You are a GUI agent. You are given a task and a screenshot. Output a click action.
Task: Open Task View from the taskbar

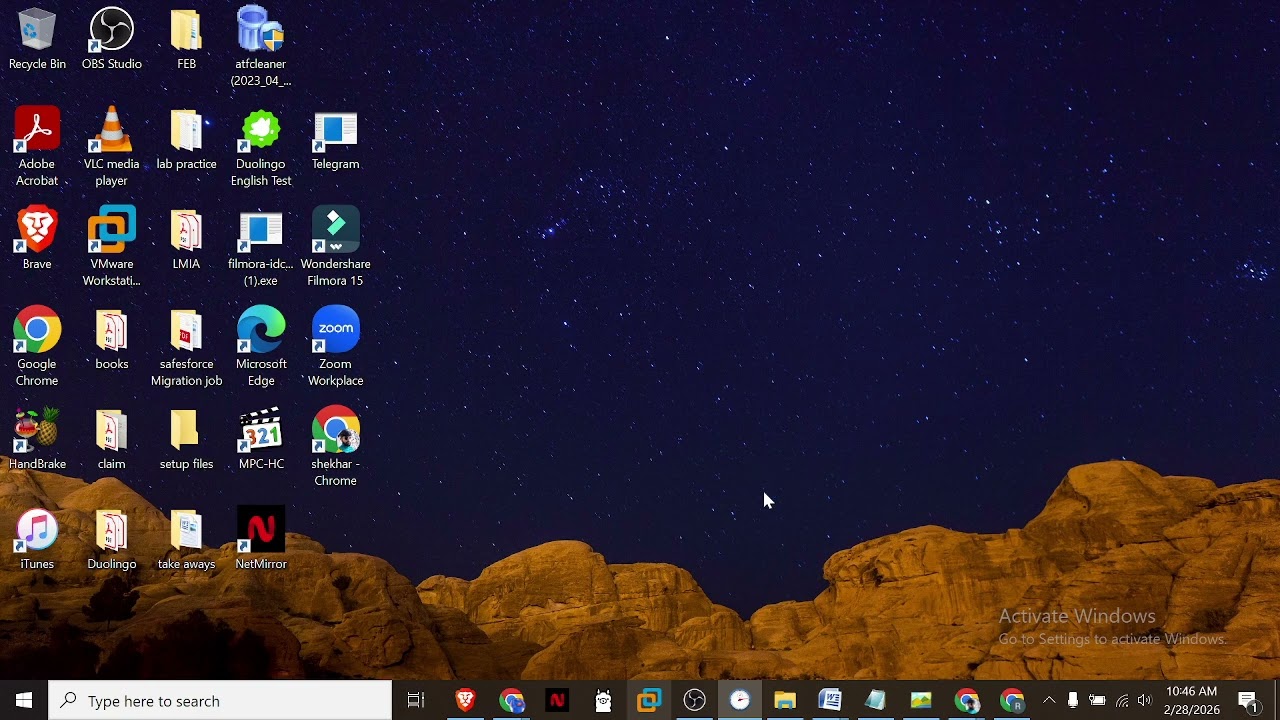[x=416, y=701]
